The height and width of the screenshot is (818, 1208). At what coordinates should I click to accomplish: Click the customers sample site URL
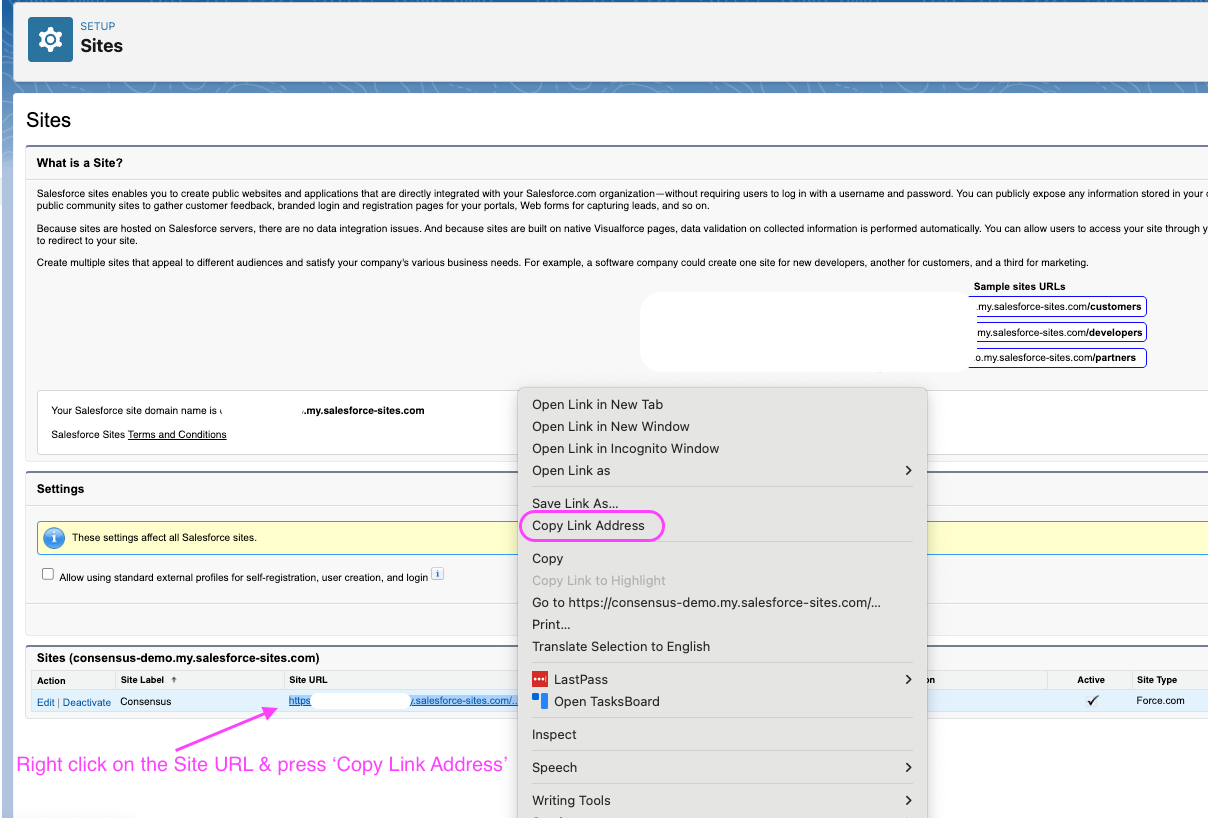(x=1060, y=307)
